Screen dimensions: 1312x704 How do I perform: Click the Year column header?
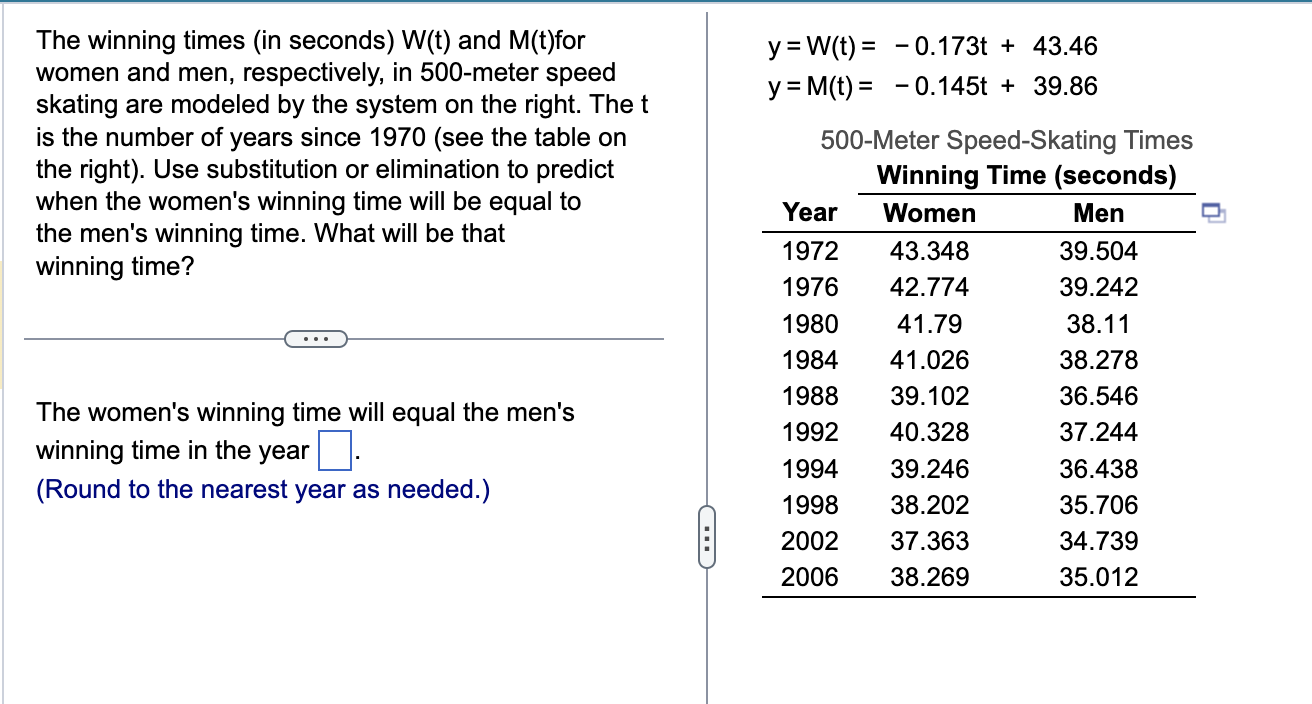[x=809, y=212]
